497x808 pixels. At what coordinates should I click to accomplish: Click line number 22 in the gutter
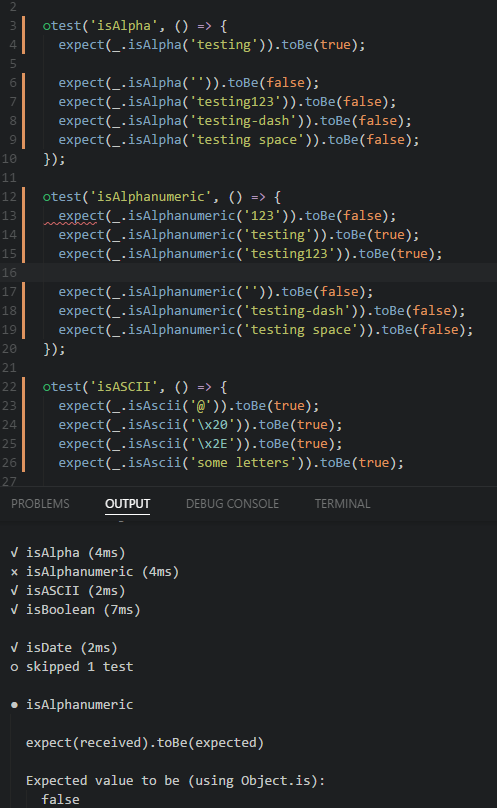click(x=9, y=387)
